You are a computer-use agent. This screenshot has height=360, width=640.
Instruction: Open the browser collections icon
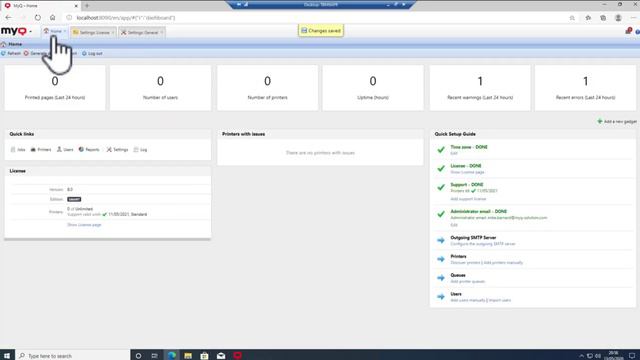click(603, 18)
